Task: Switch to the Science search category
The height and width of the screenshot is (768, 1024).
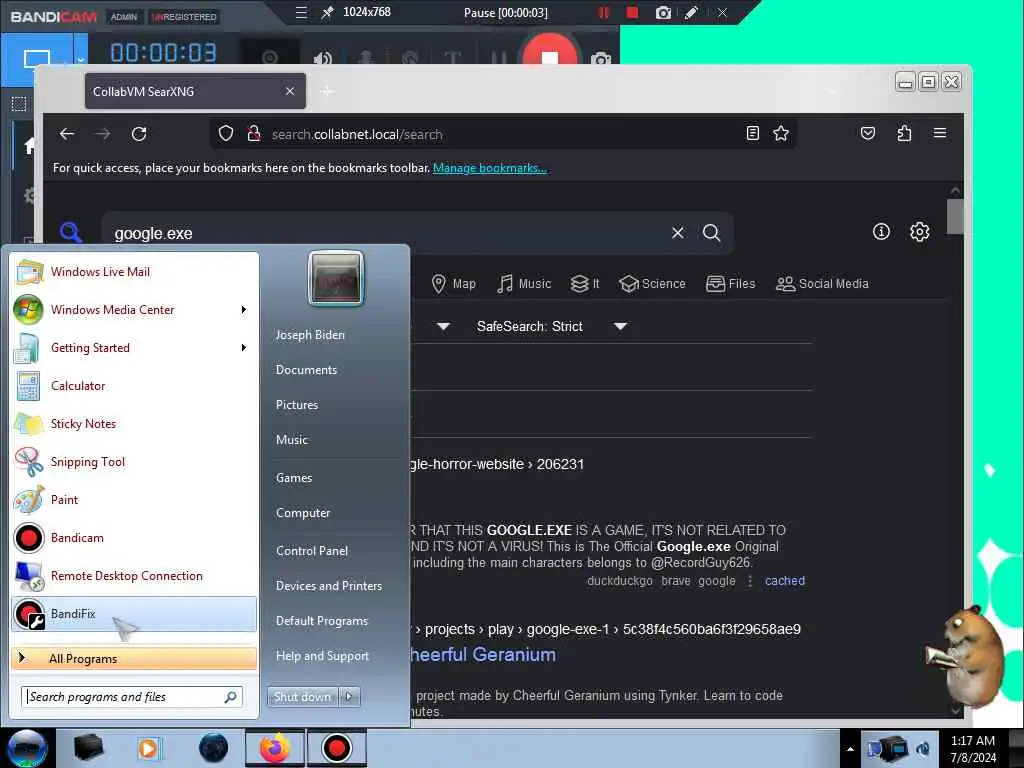Action: (652, 284)
